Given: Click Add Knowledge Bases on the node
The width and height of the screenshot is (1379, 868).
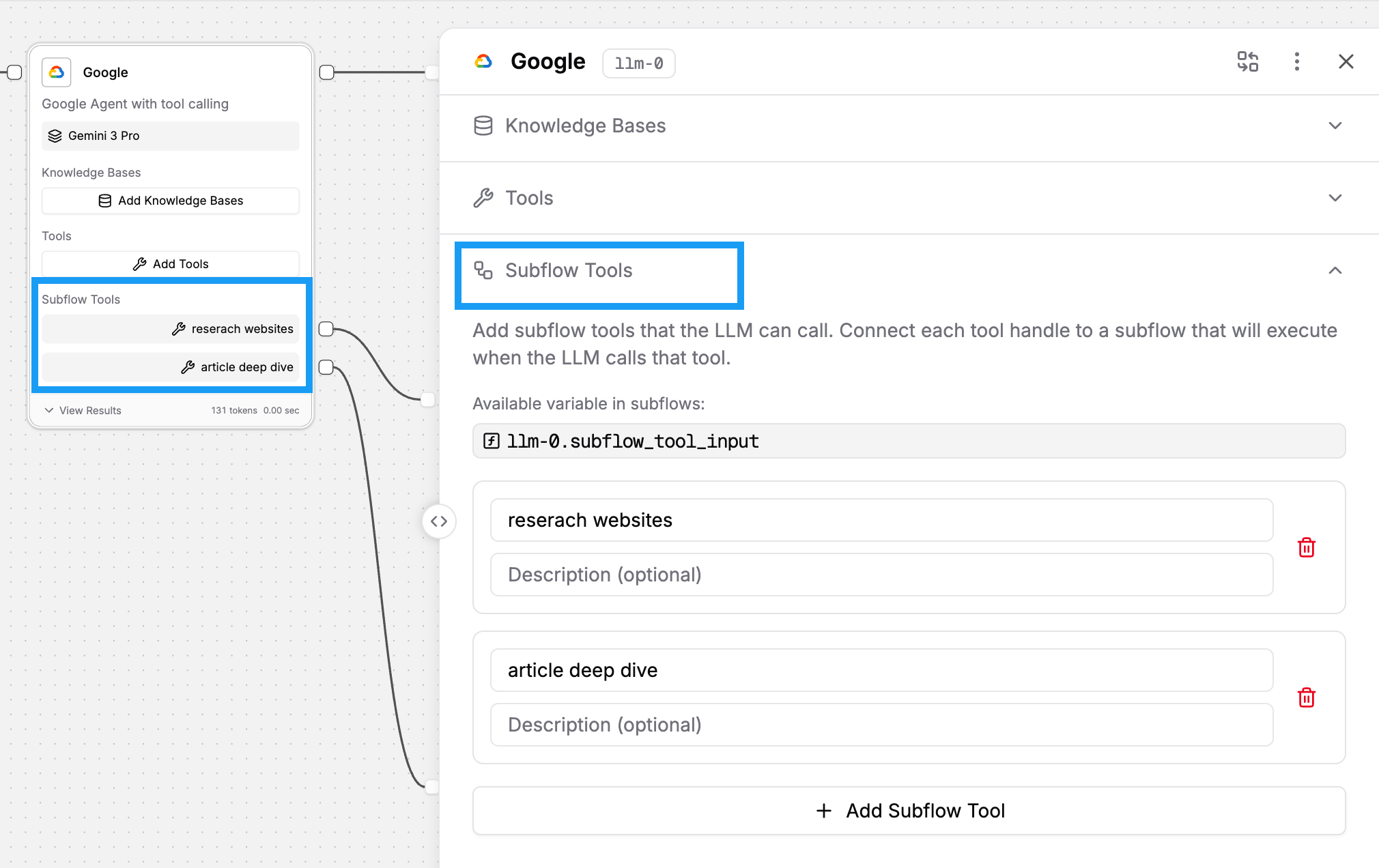Looking at the screenshot, I should (171, 201).
